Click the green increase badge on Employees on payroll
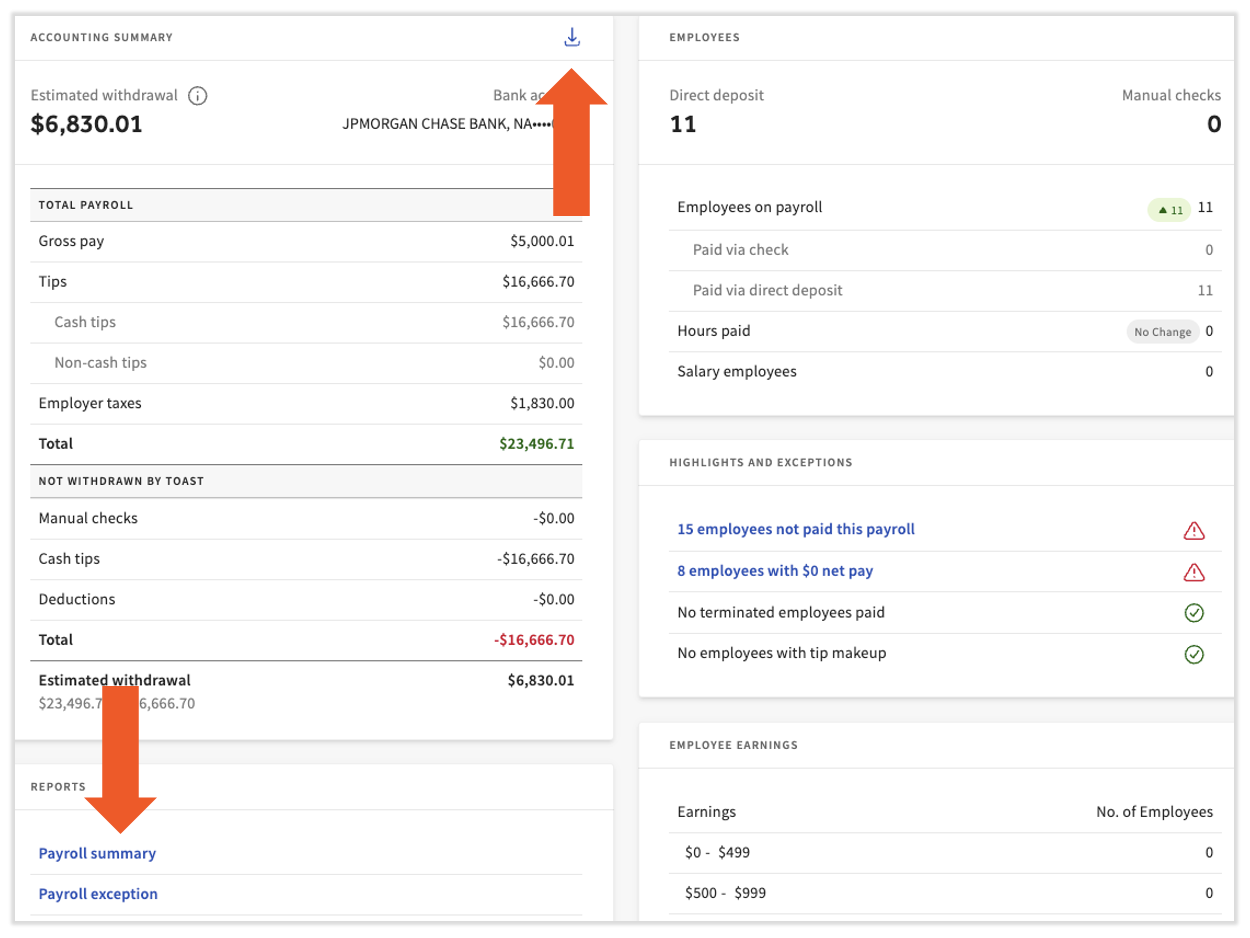The height and width of the screenshot is (938, 1250). [x=1168, y=209]
